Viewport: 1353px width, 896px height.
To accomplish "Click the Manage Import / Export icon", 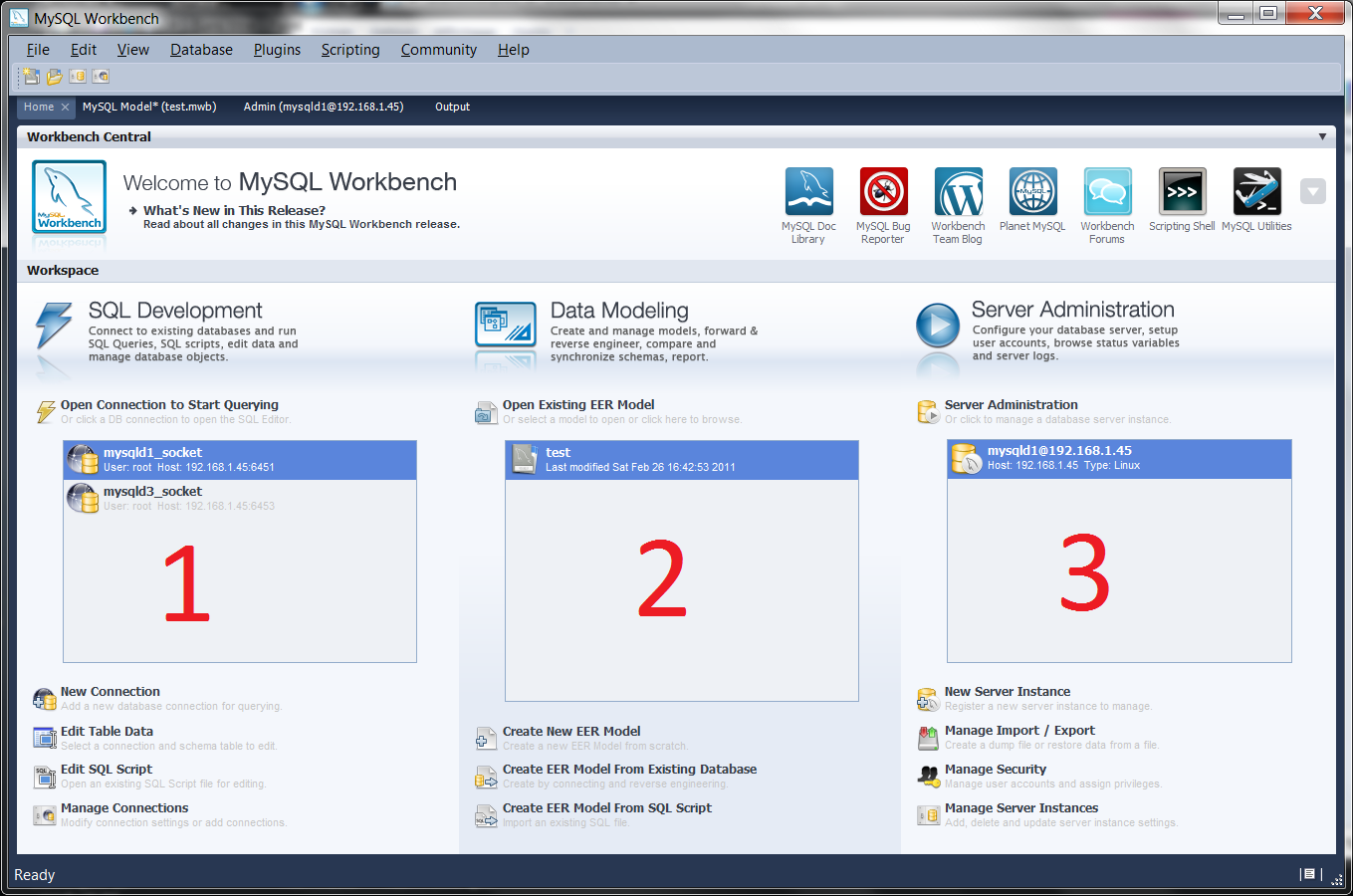I will point(928,738).
